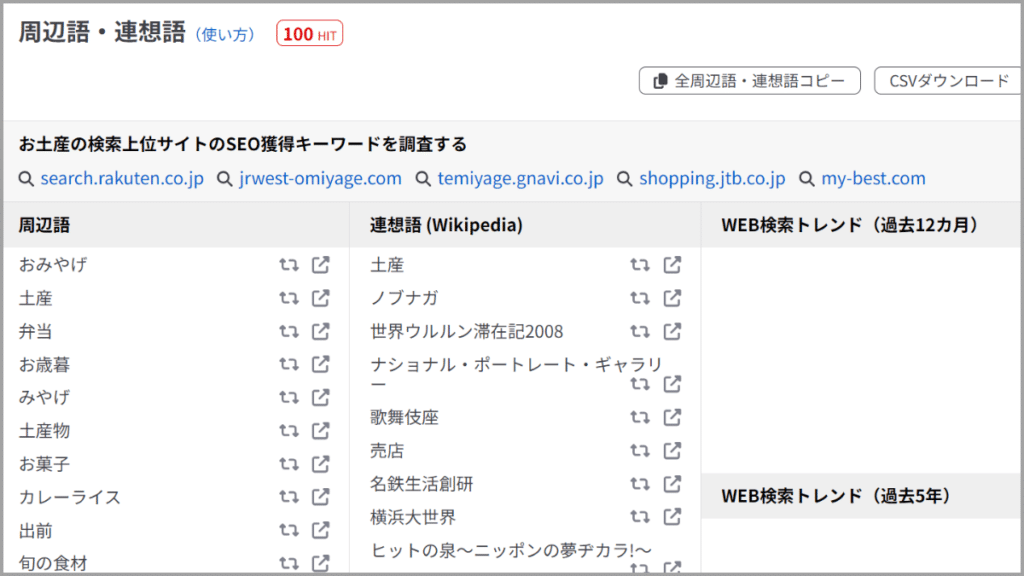Screen dimensions: 1024x576
Task: Open external link icon for カレーライス
Action: [320, 497]
